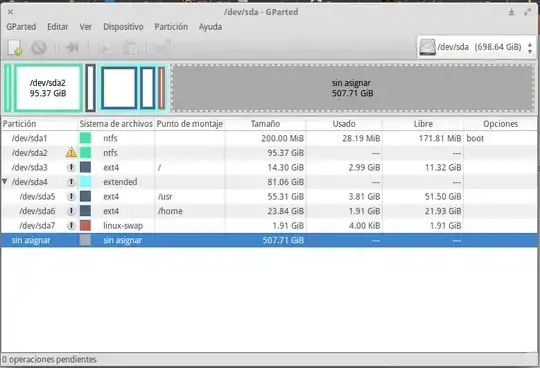Click the lock icon next to /dev/sda3
This screenshot has height=368, width=540.
[71, 167]
